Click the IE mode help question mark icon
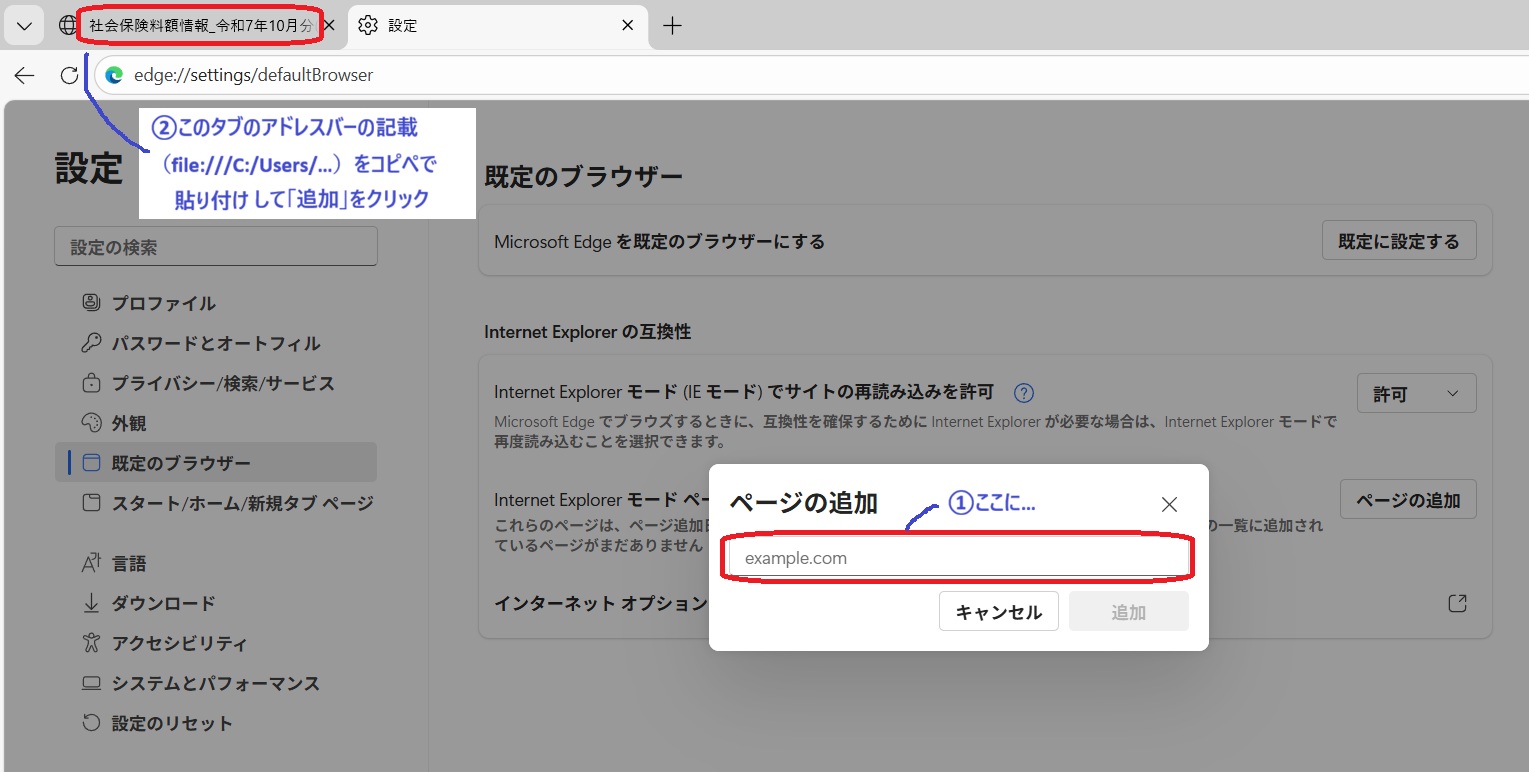This screenshot has height=772, width=1529. 1023,392
